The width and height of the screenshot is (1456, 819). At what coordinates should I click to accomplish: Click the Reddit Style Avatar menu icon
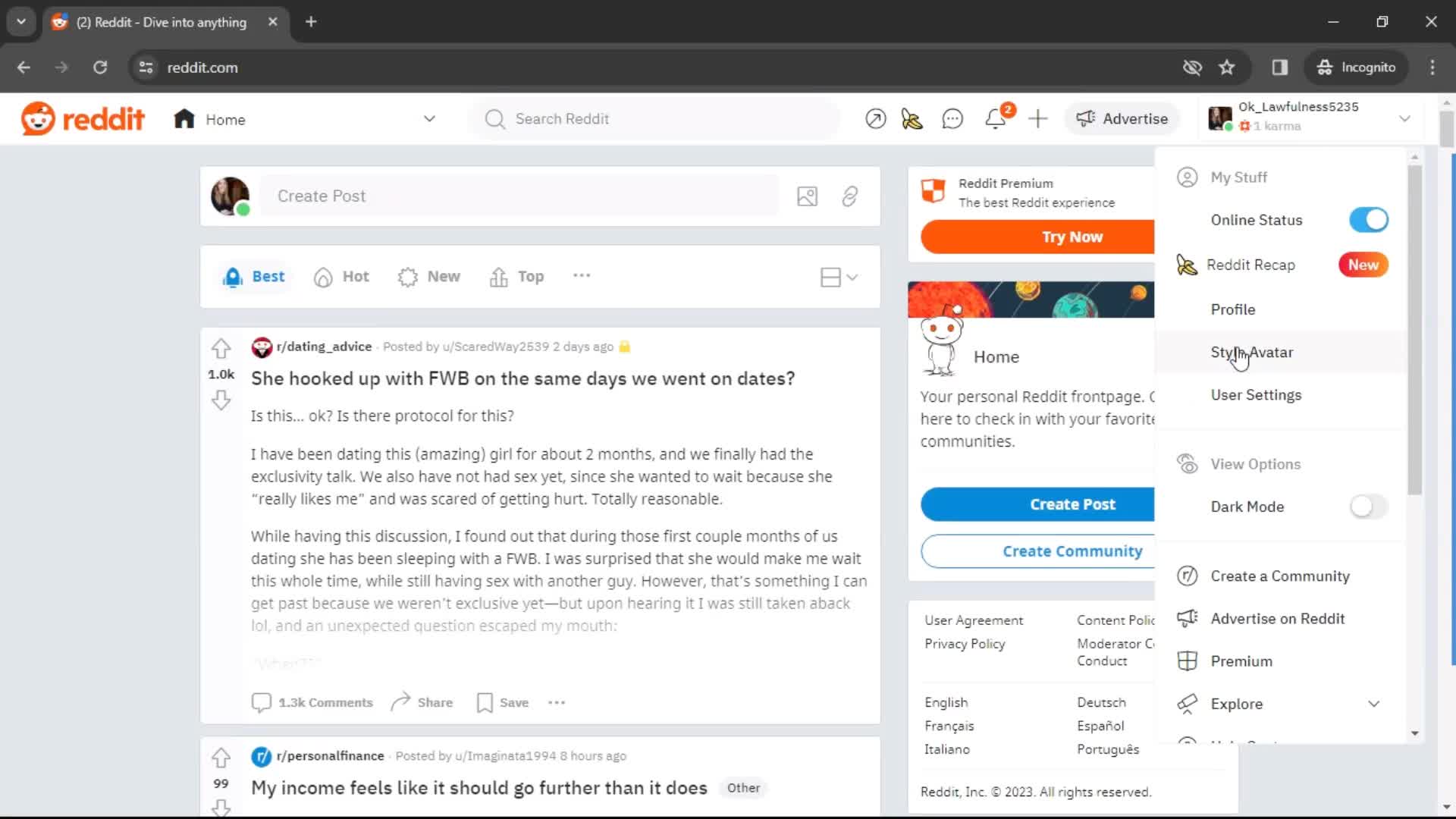(1253, 352)
